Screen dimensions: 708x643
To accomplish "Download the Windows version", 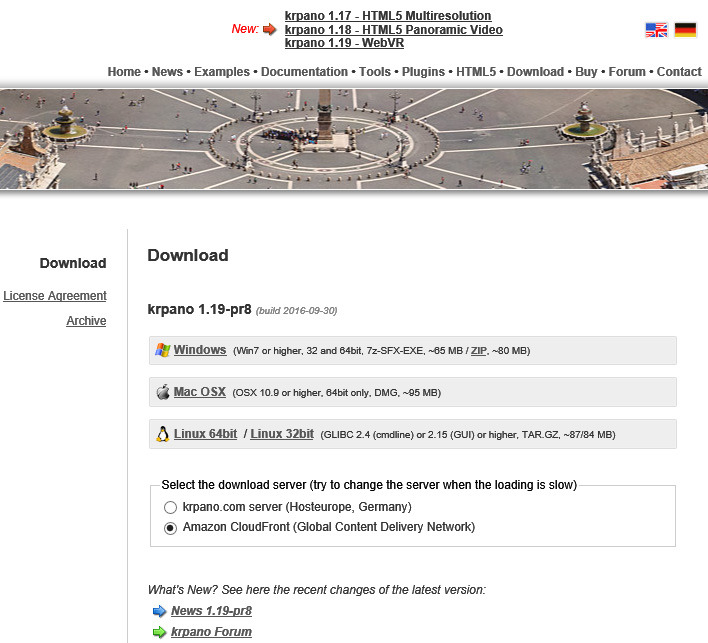I will click(x=200, y=350).
